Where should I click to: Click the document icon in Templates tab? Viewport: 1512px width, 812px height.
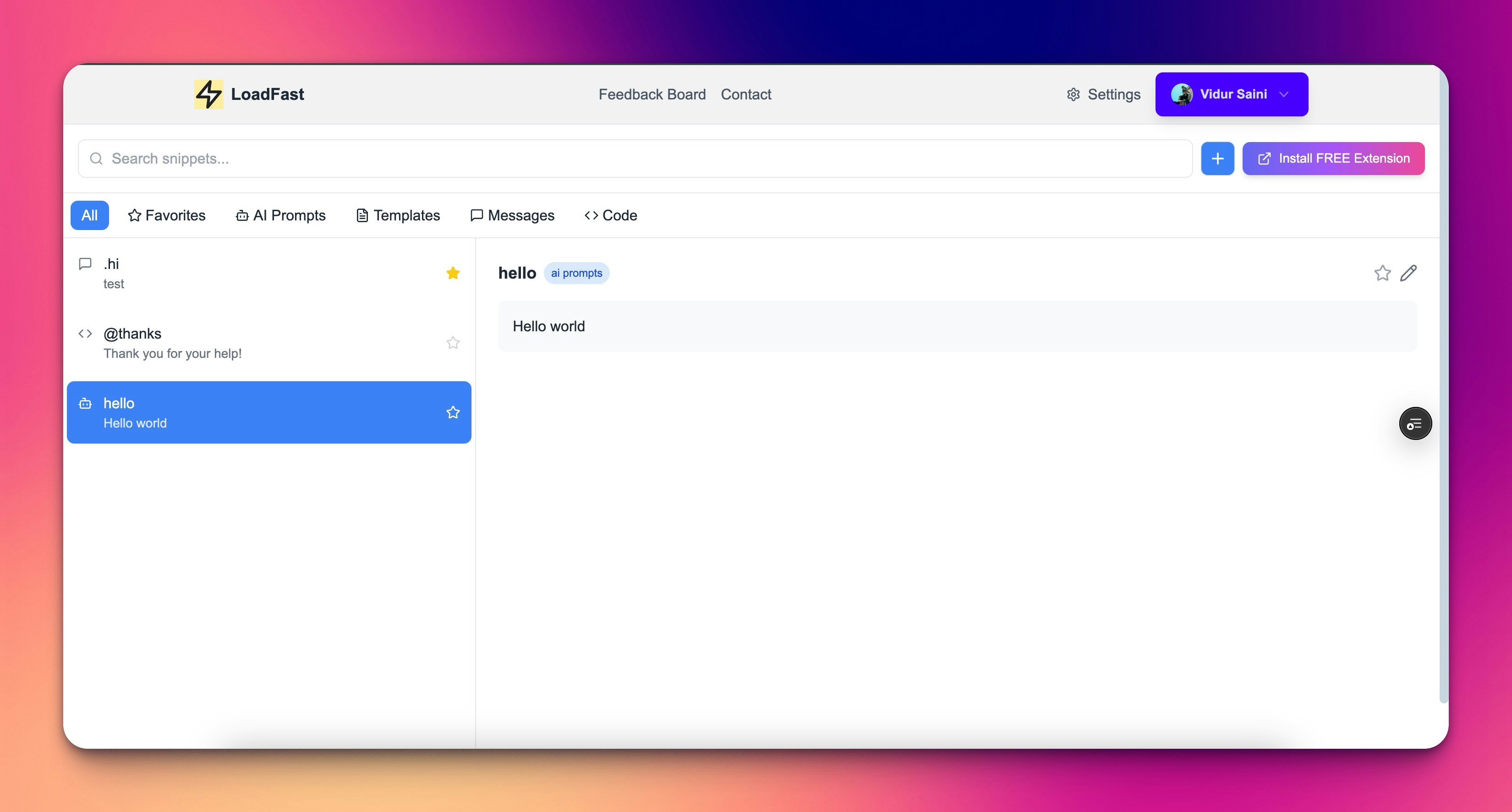[x=362, y=215]
